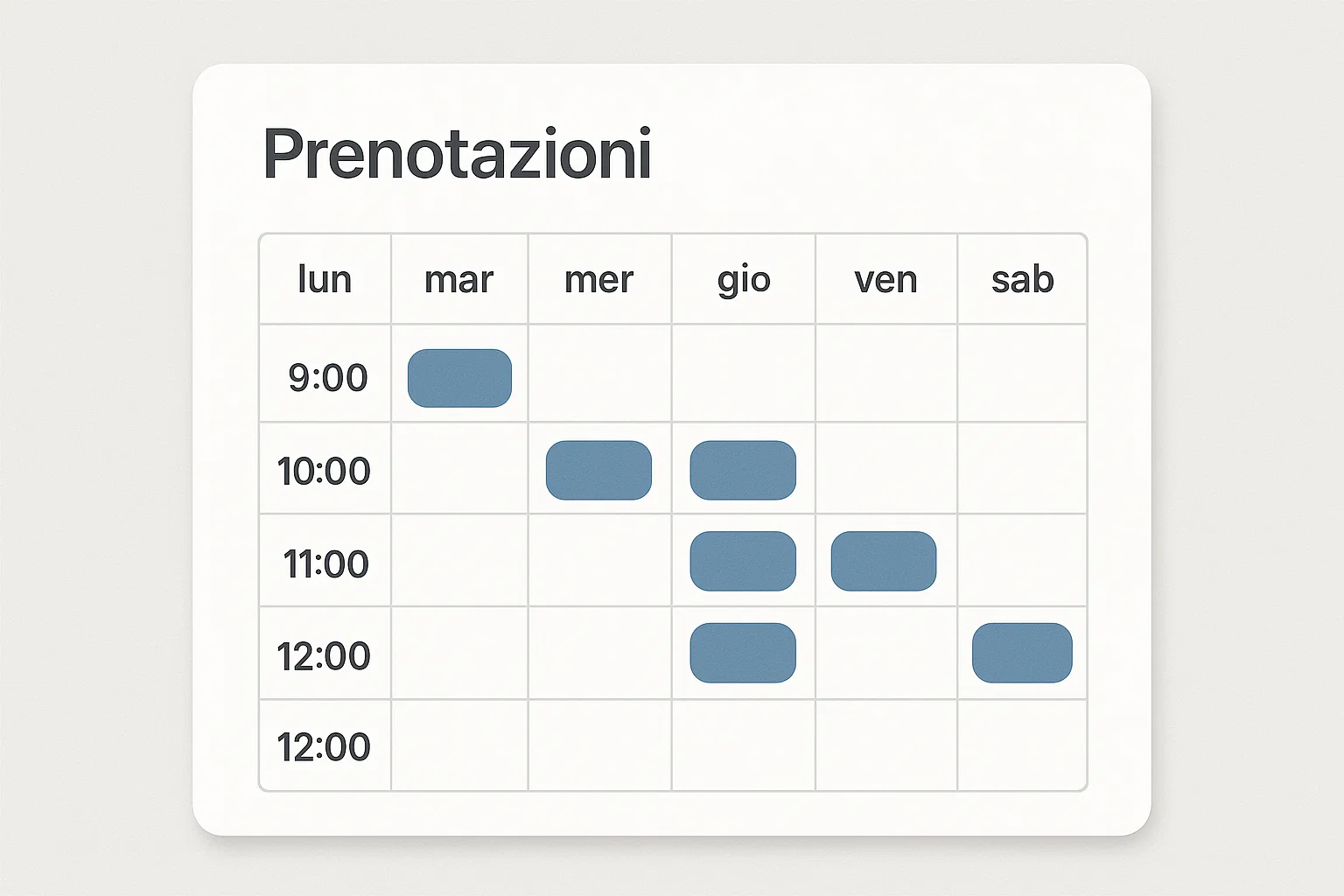Choose the gio day header
The height and width of the screenshot is (896, 1344).
click(x=744, y=280)
